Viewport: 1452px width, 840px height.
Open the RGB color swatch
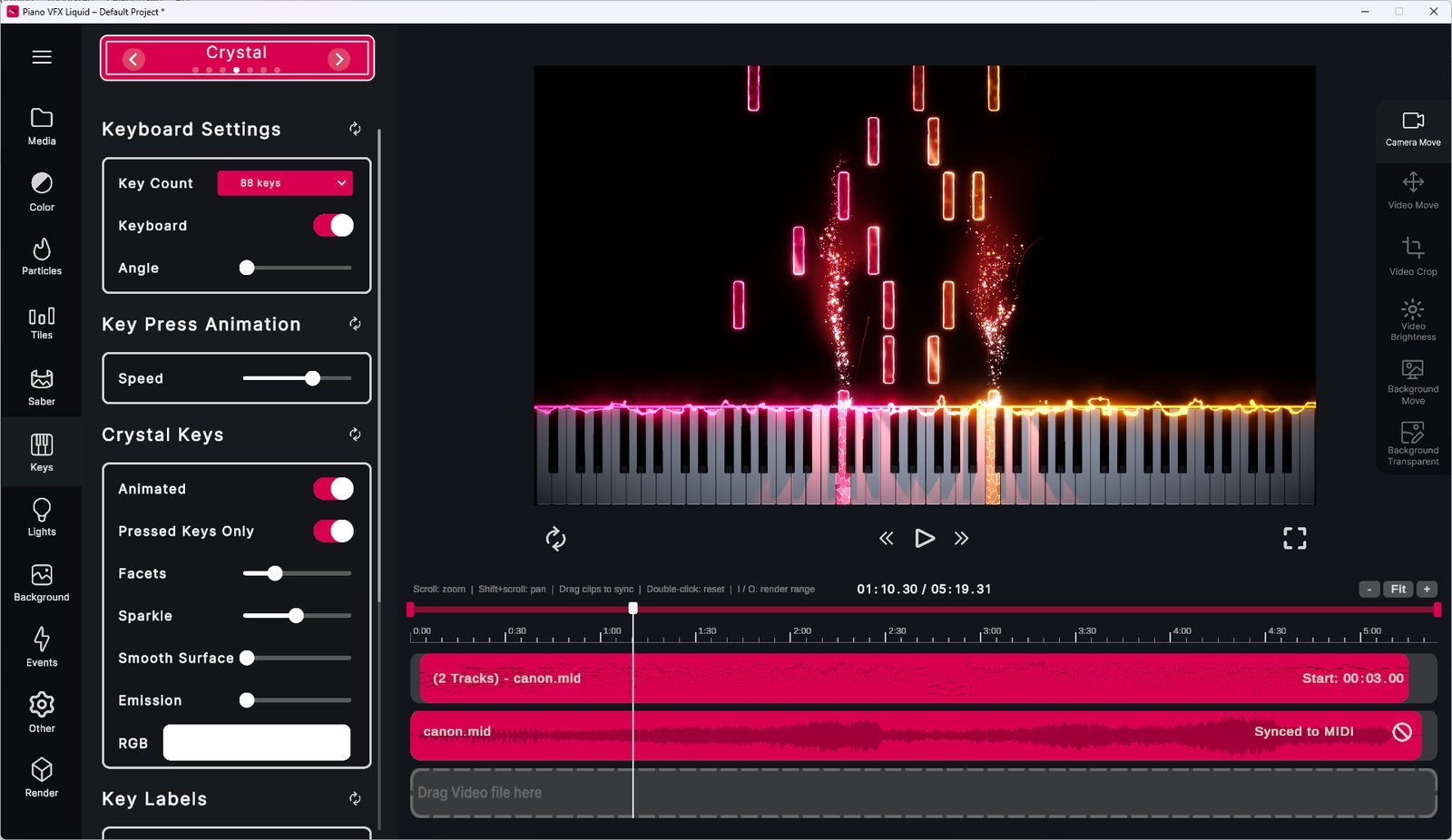click(x=257, y=743)
